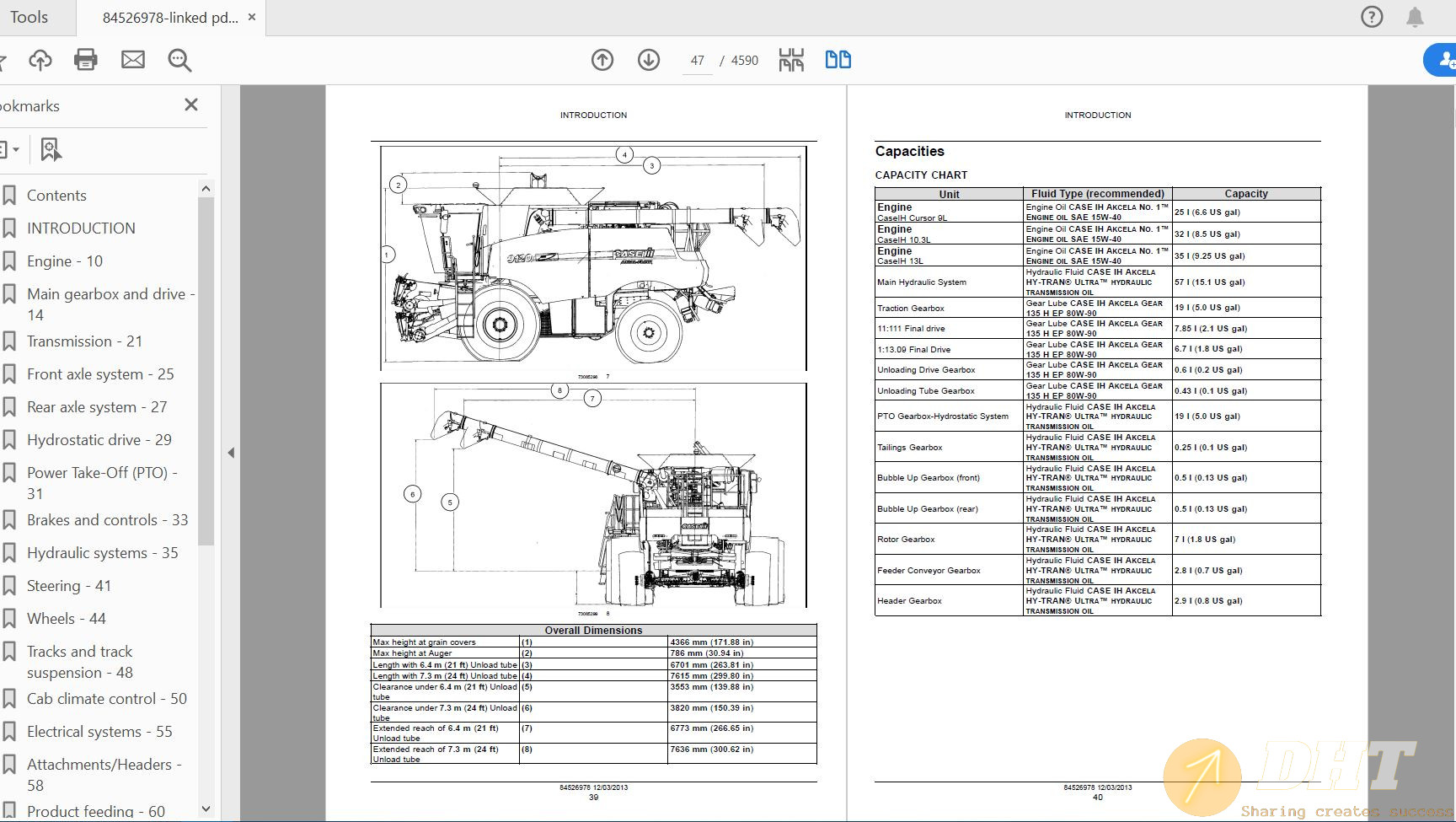This screenshot has width=1456, height=822.
Task: Select Cab climate control - 50 bookmark
Action: click(107, 699)
